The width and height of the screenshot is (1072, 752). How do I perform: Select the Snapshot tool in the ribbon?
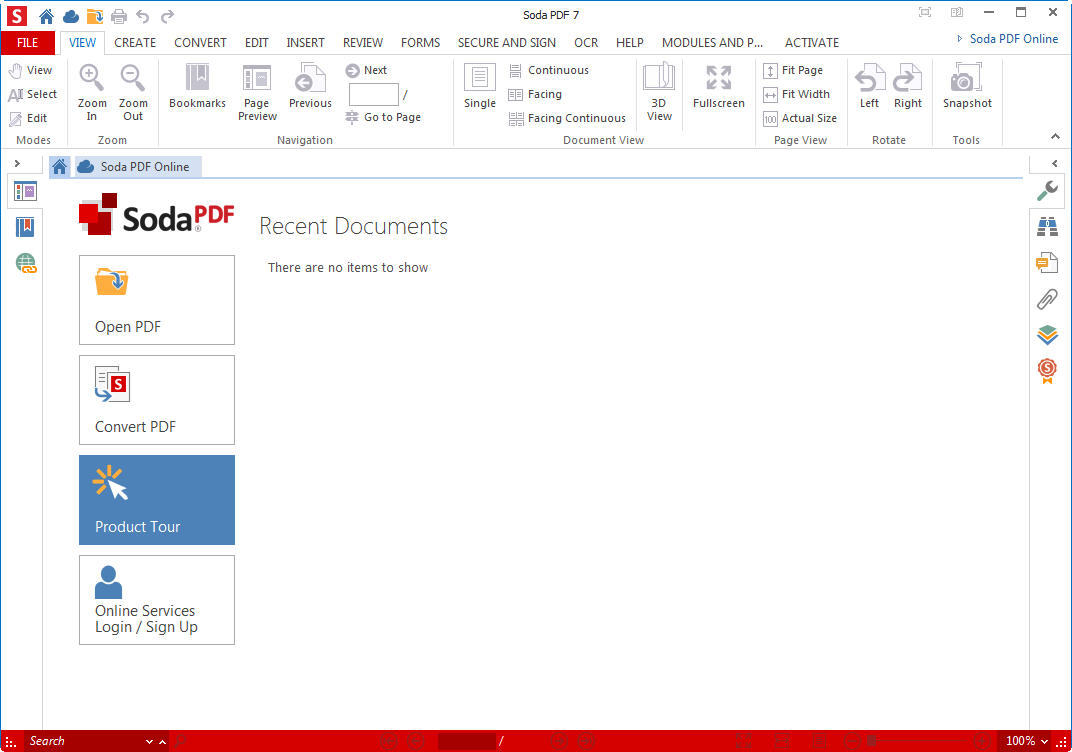[966, 90]
